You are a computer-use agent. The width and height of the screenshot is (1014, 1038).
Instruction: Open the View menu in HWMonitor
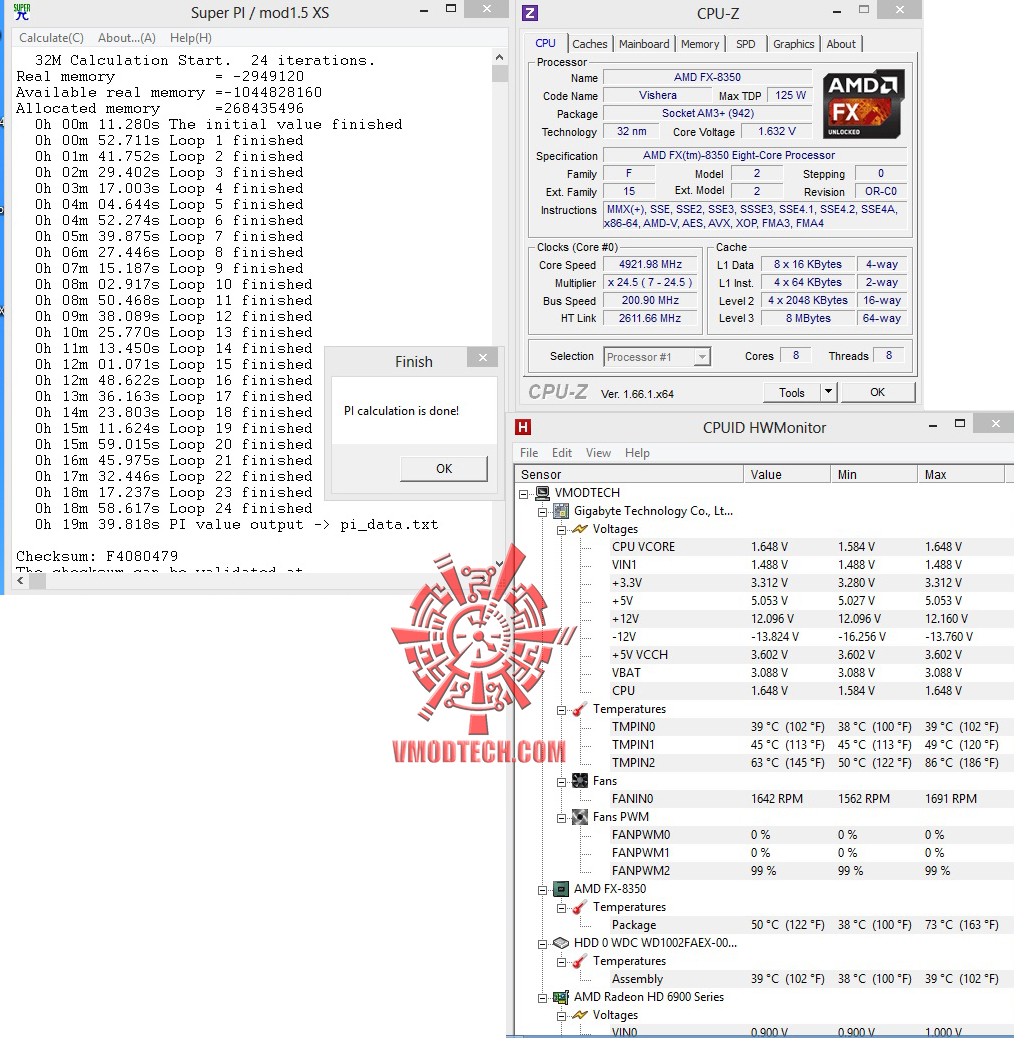point(598,453)
